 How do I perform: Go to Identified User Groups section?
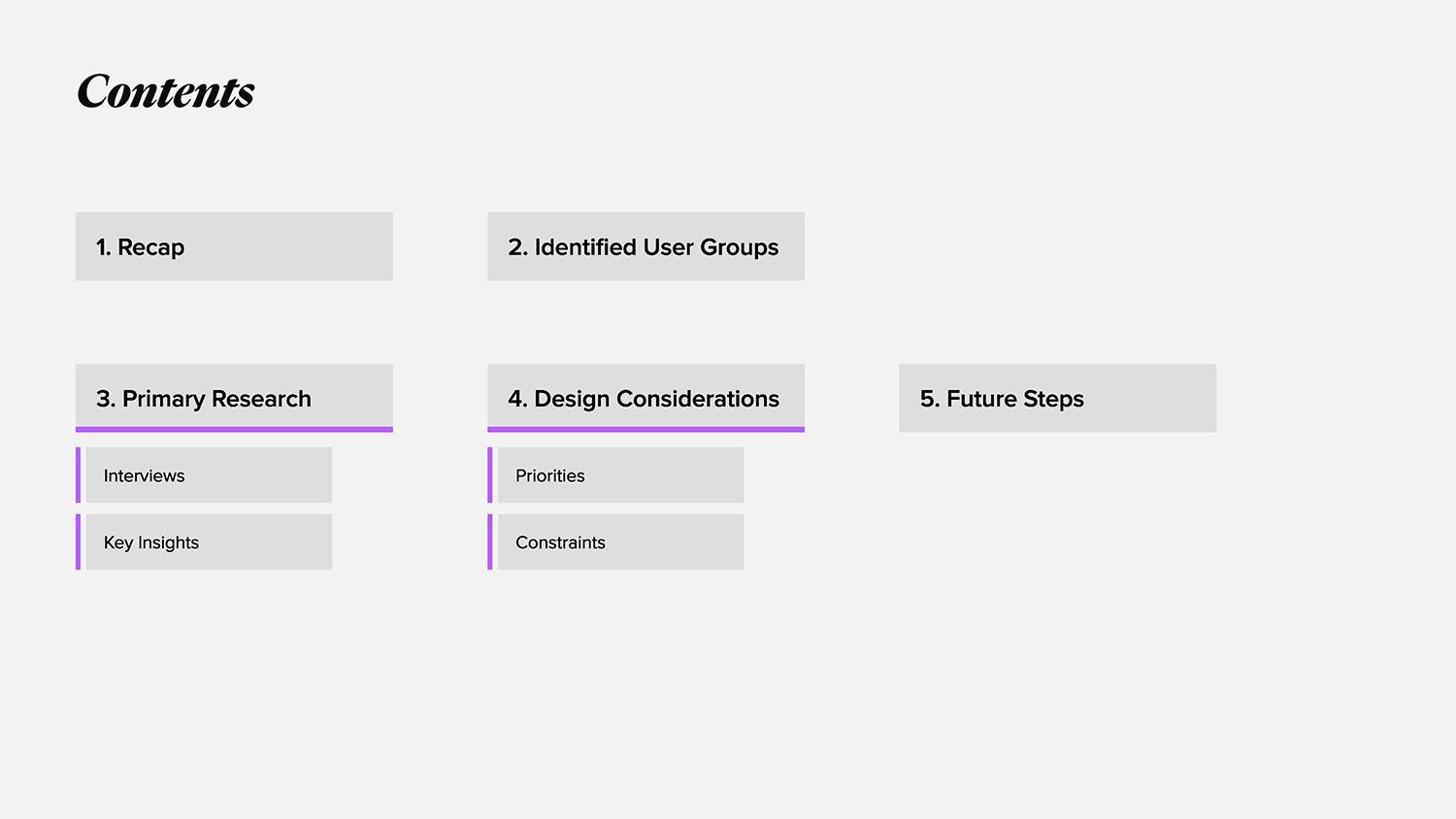645,246
